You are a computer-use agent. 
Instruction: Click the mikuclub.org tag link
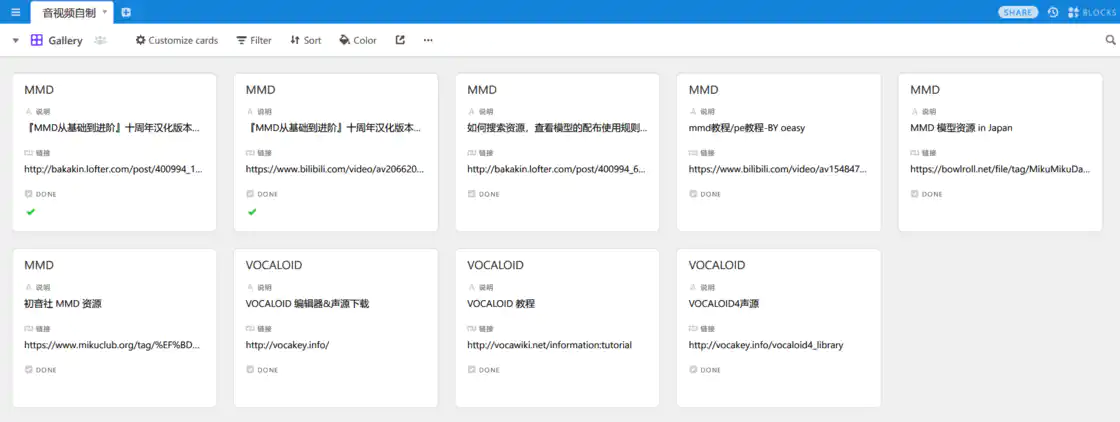click(x=112, y=346)
